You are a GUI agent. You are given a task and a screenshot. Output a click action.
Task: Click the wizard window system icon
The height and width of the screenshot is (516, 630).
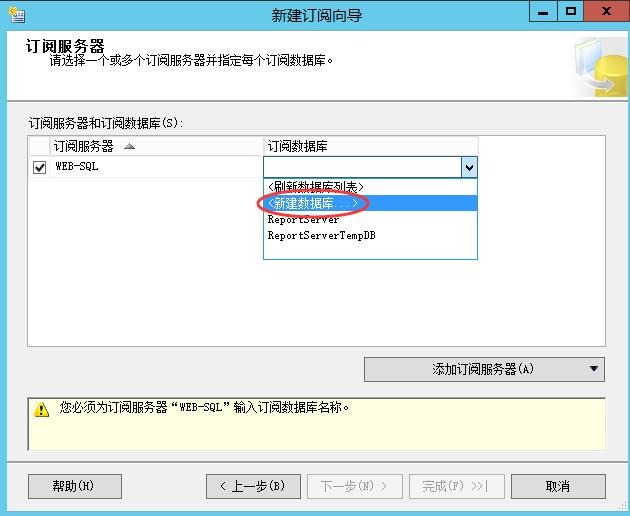(x=16, y=14)
